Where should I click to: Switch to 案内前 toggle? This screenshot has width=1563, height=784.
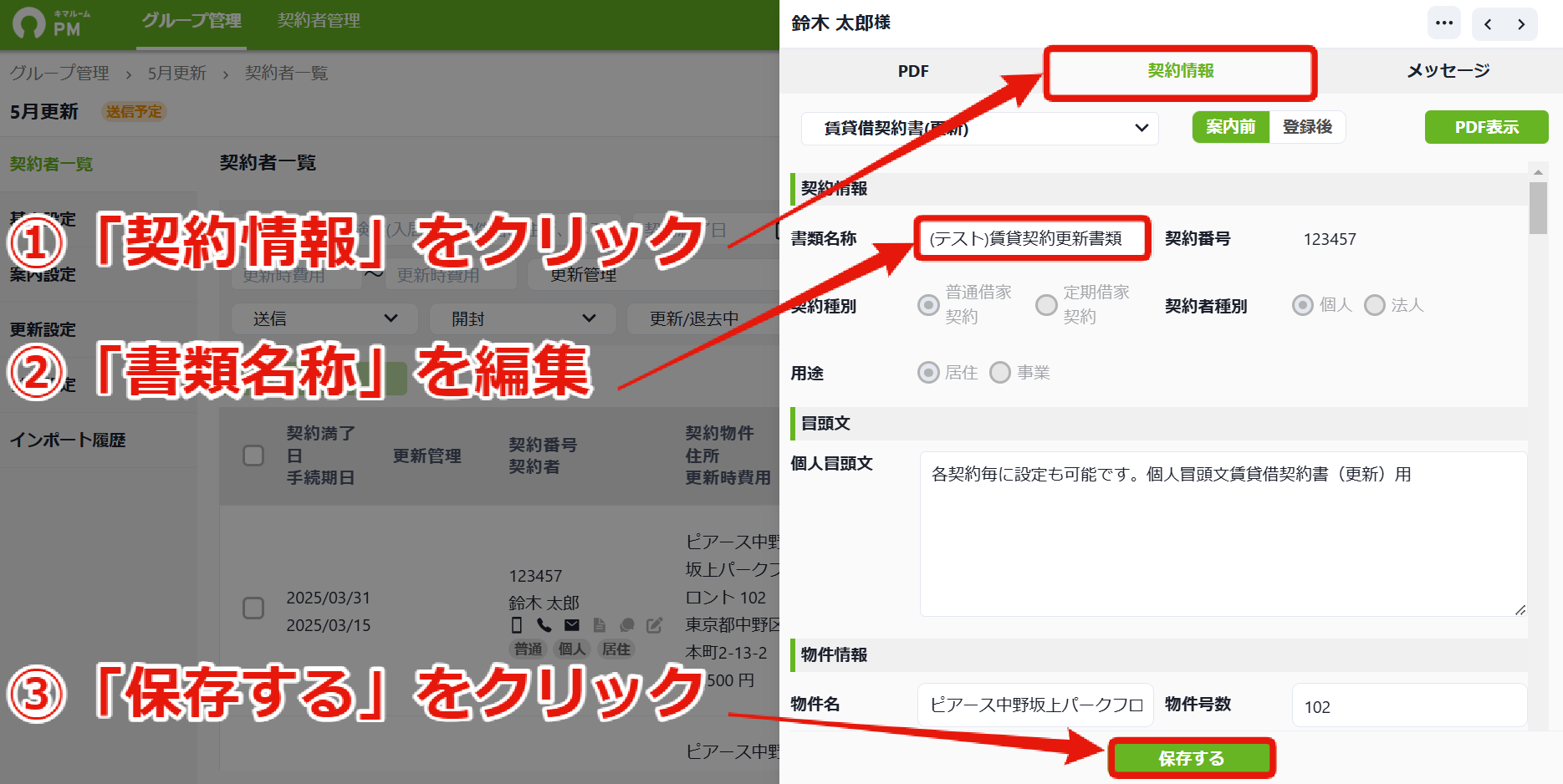pos(1231,127)
